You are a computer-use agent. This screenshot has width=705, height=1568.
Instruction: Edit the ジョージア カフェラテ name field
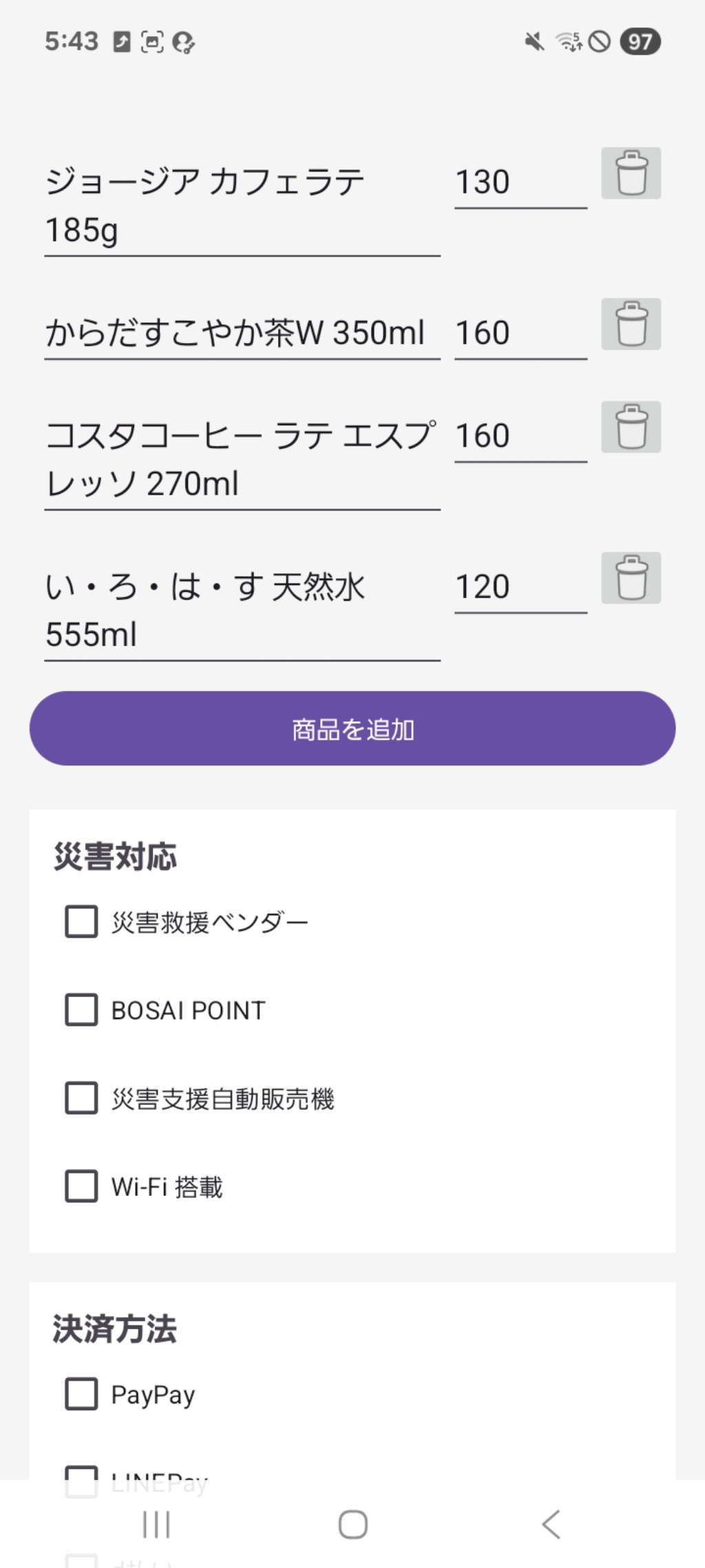pos(242,207)
